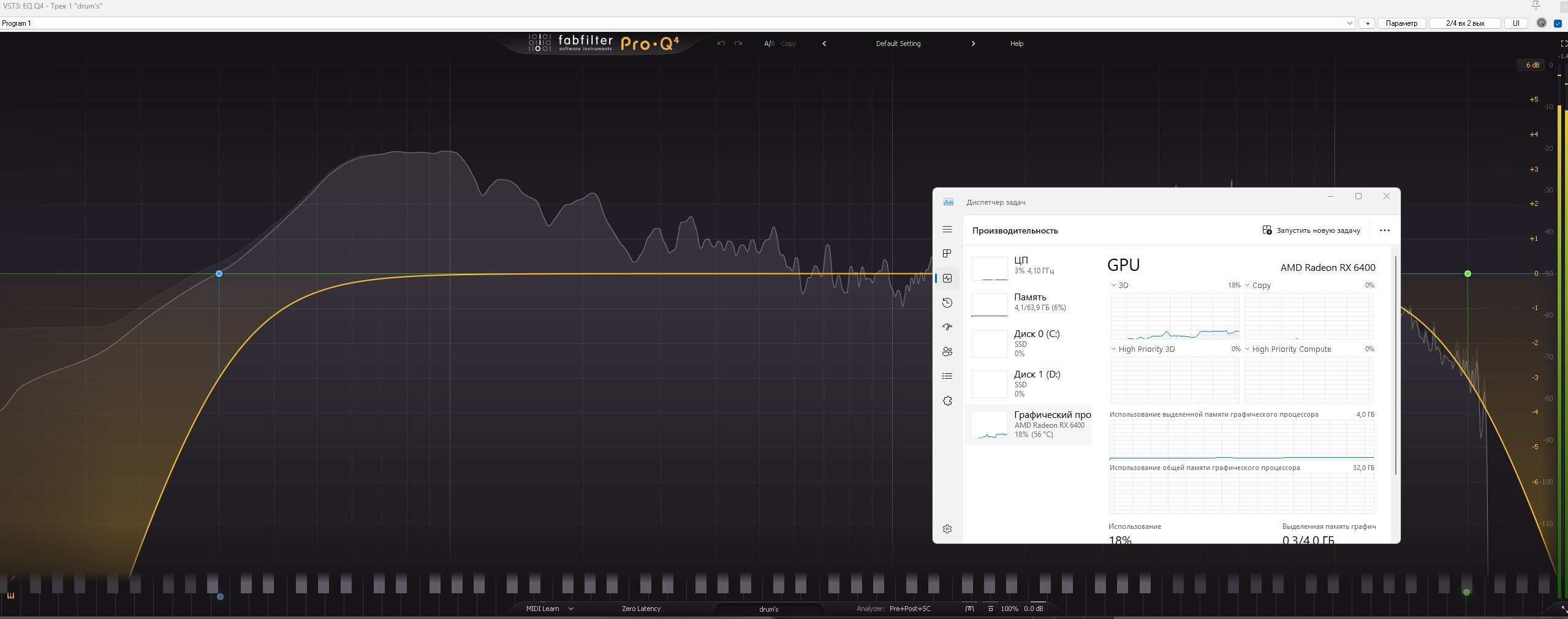
Task: Open Task Manager settings gear
Action: [947, 529]
